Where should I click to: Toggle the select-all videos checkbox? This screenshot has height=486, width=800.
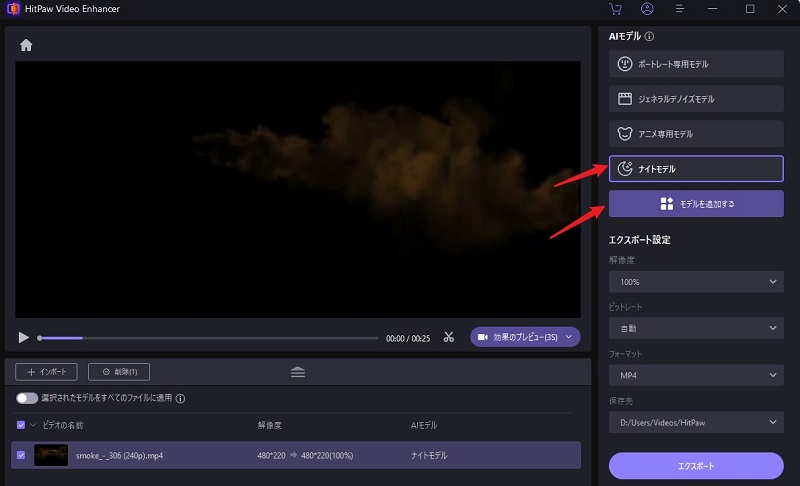pos(21,425)
